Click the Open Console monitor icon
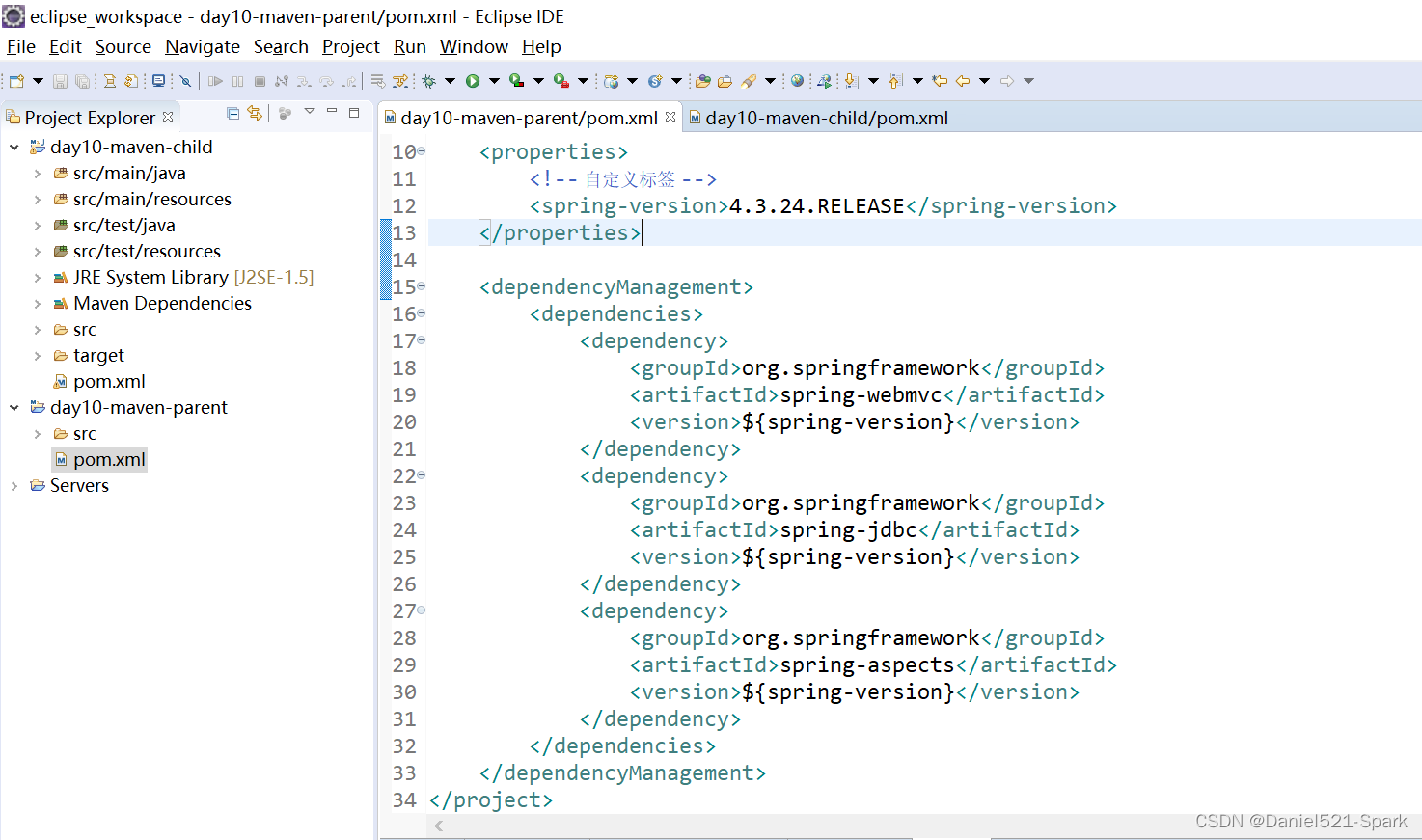This screenshot has width=1422, height=840. coord(159,81)
